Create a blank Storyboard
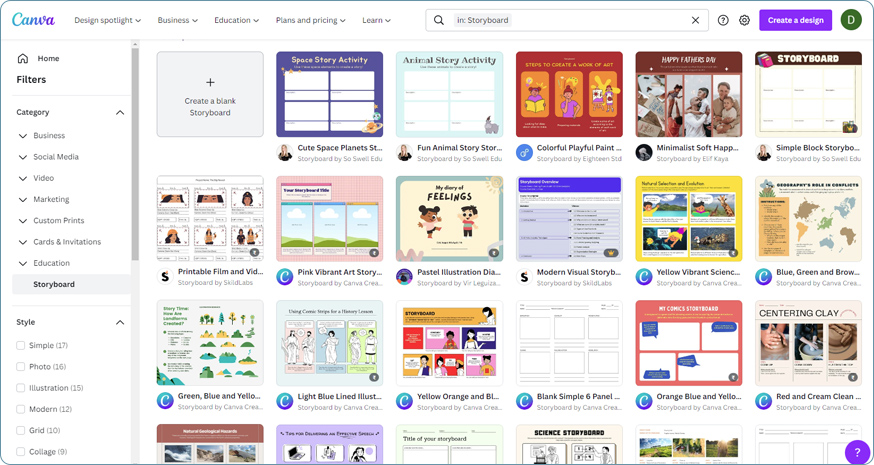This screenshot has width=874, height=465. click(210, 94)
